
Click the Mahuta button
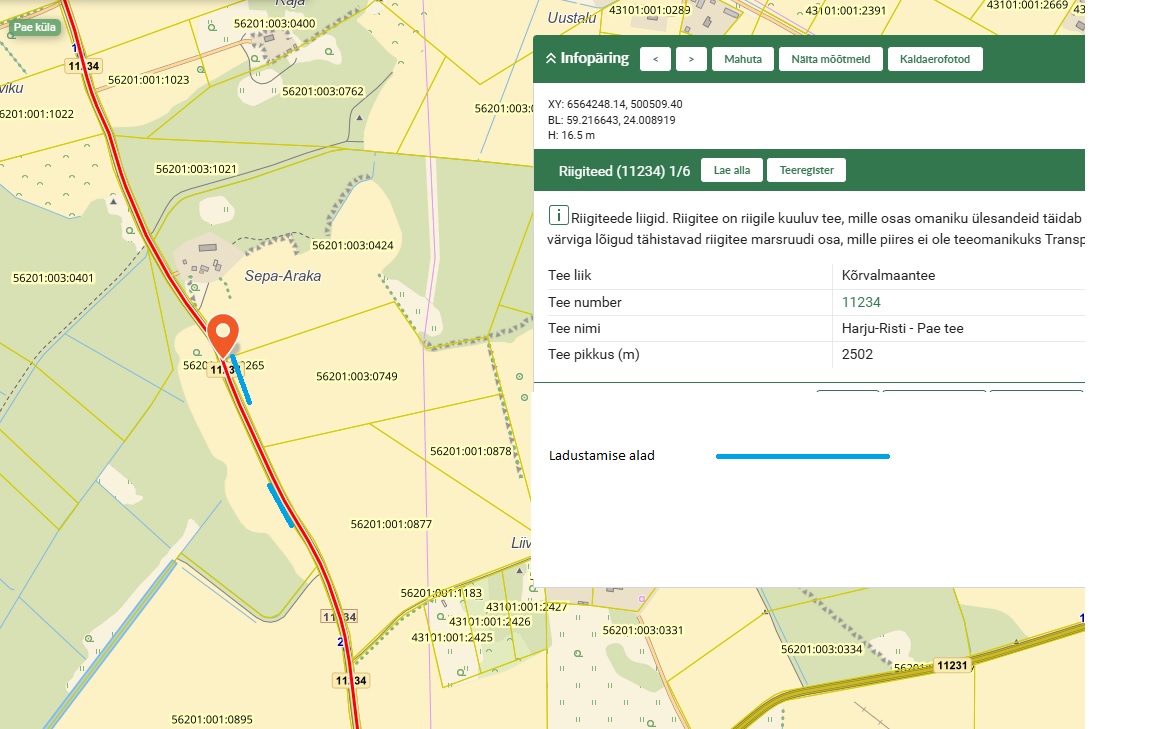(x=742, y=59)
